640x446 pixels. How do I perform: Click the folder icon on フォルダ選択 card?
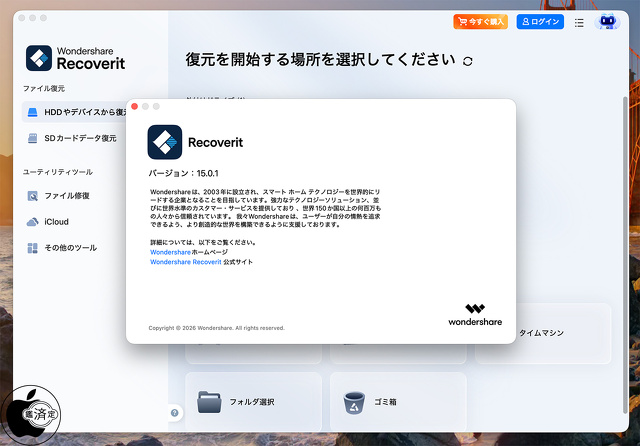point(209,402)
